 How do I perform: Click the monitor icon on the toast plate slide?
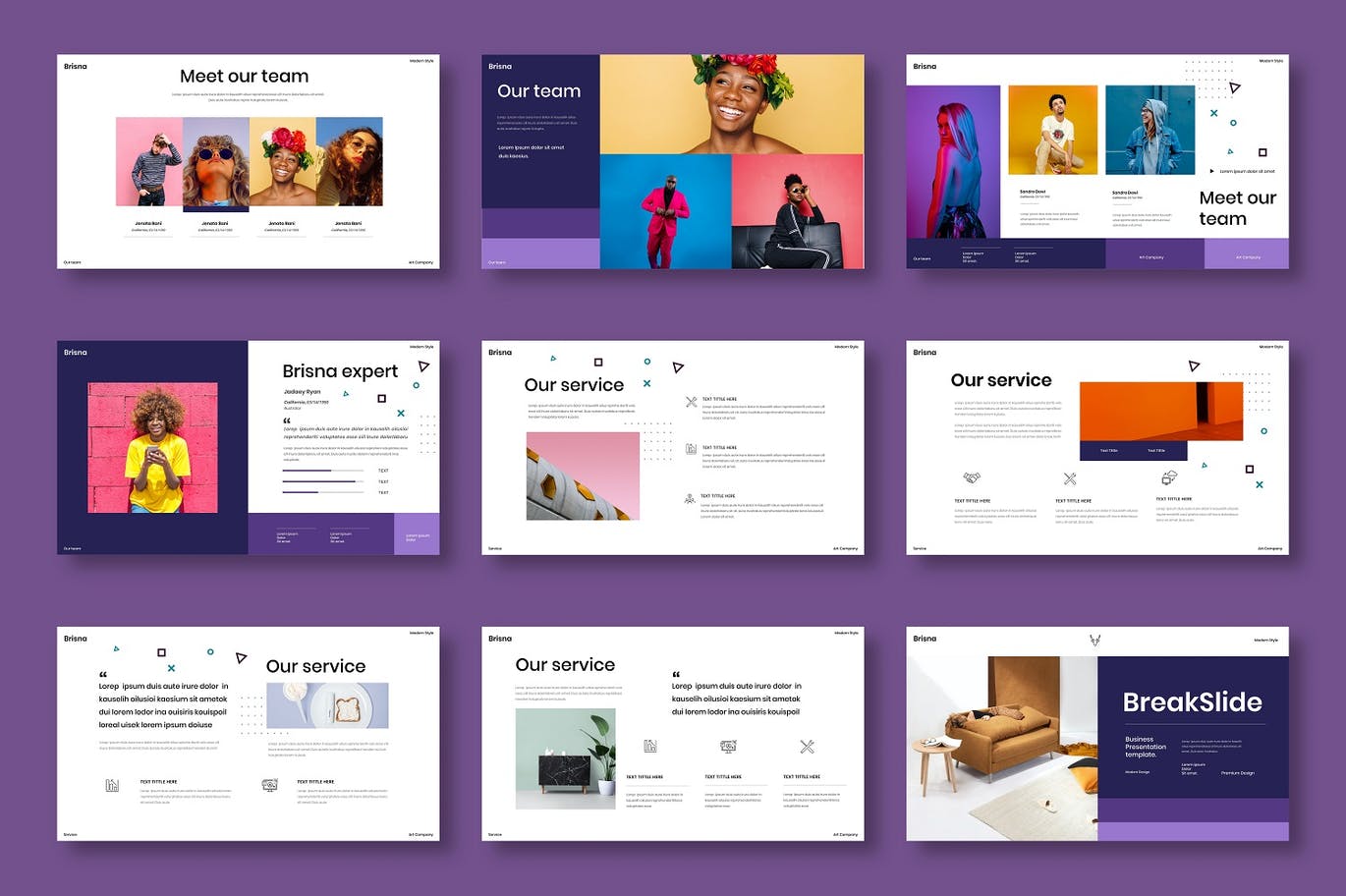pyautogui.click(x=270, y=785)
